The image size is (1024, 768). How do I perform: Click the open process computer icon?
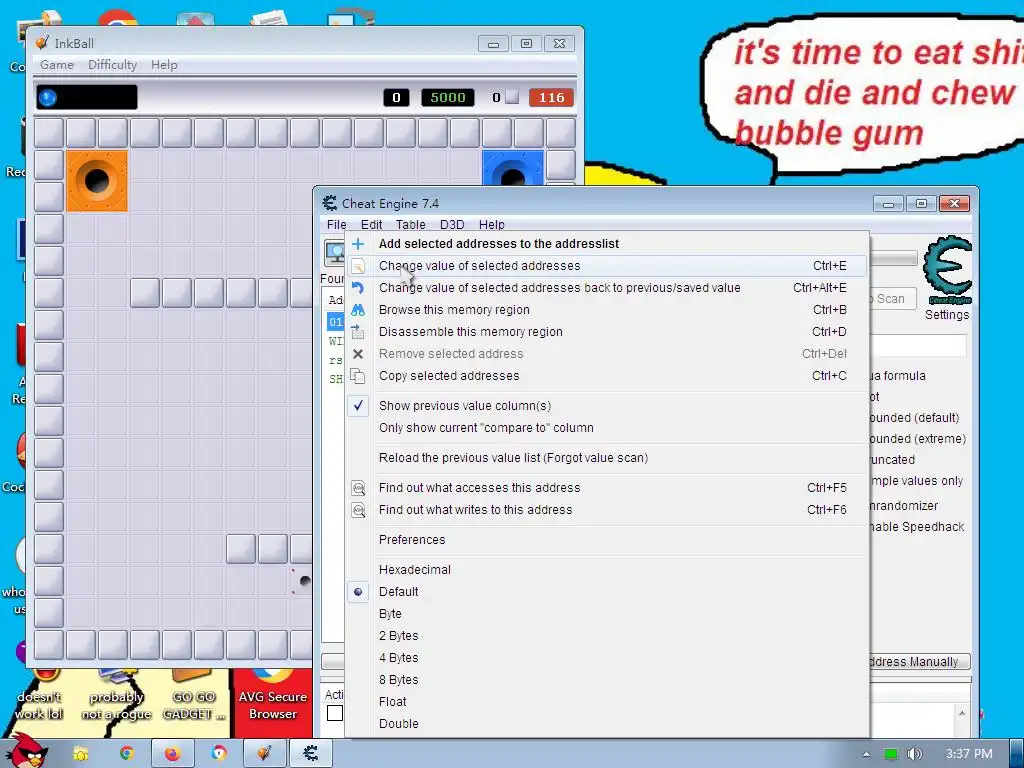[335, 252]
